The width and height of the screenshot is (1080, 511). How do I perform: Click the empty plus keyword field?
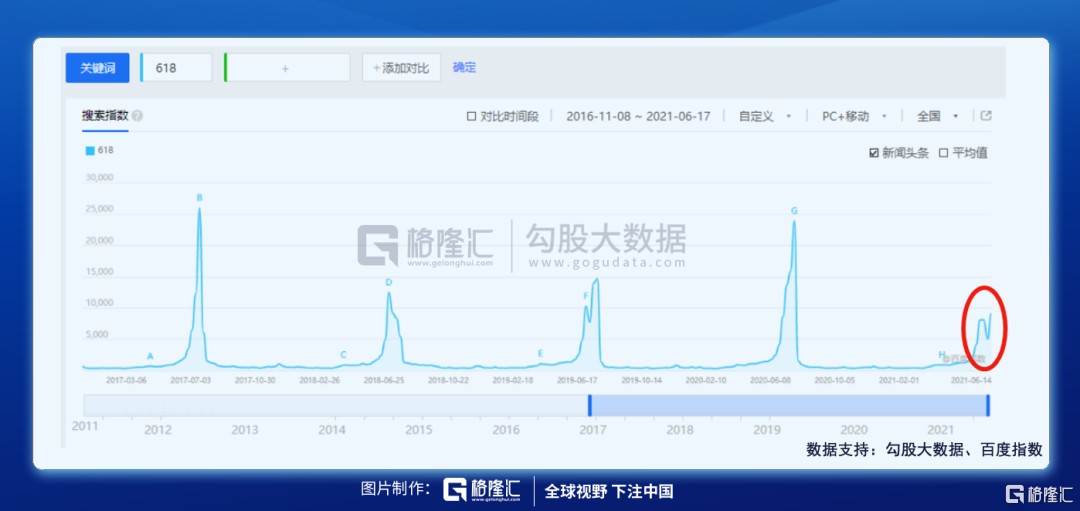(287, 68)
